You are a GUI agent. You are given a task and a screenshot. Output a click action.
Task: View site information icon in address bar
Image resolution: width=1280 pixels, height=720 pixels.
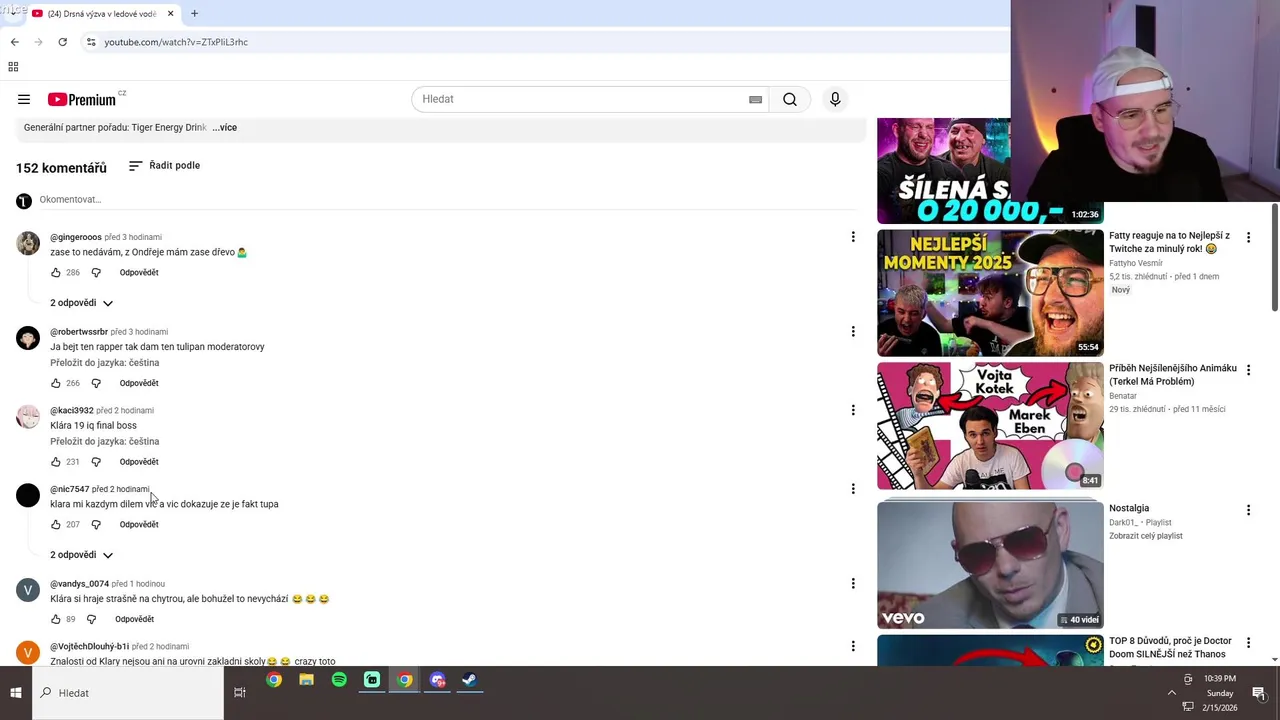pyautogui.click(x=90, y=42)
